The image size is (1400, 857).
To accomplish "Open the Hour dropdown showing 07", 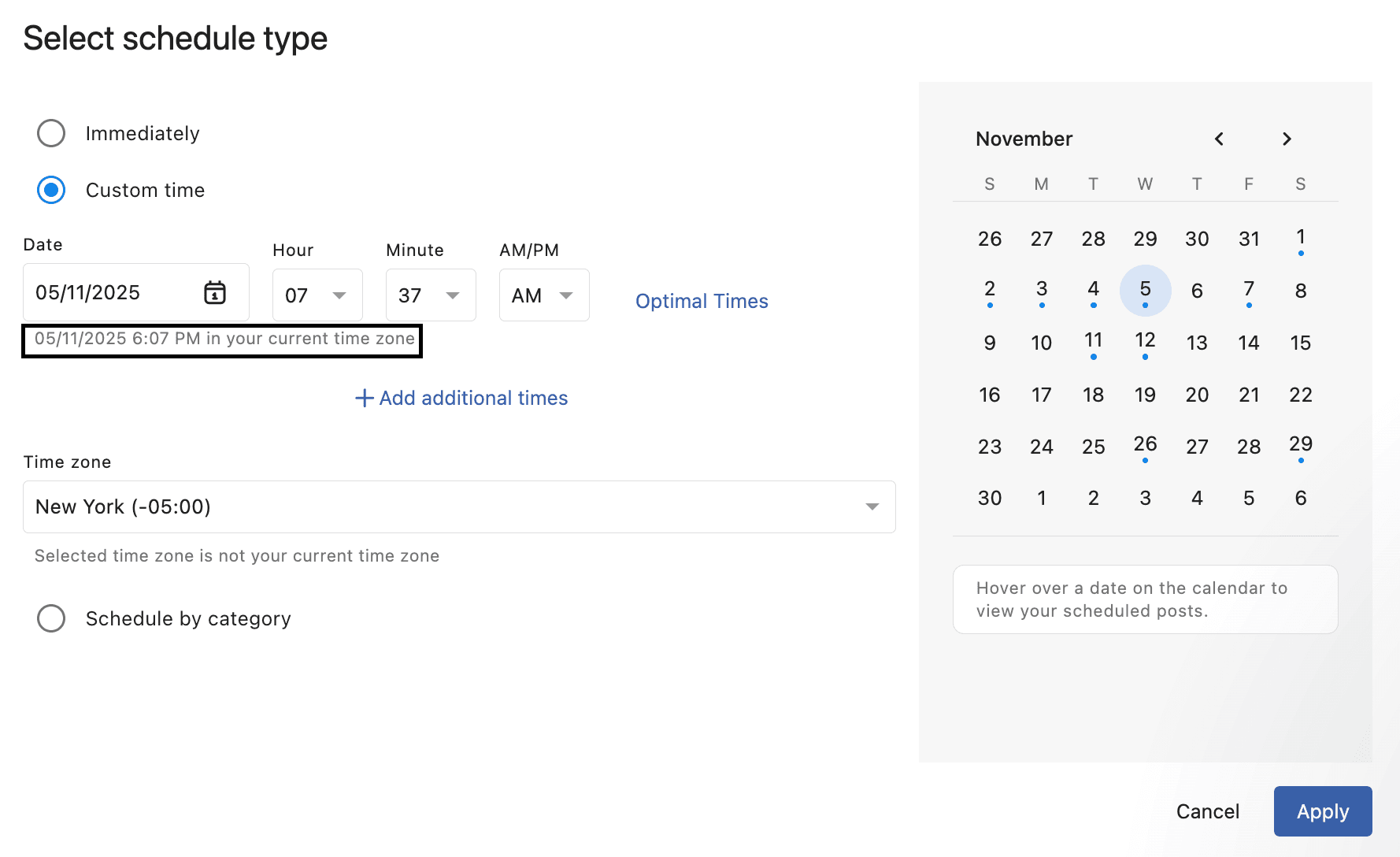I will [317, 295].
